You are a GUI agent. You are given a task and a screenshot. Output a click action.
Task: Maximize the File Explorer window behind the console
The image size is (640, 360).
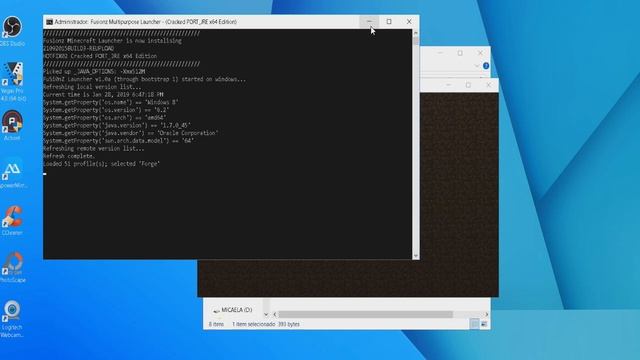point(460,53)
